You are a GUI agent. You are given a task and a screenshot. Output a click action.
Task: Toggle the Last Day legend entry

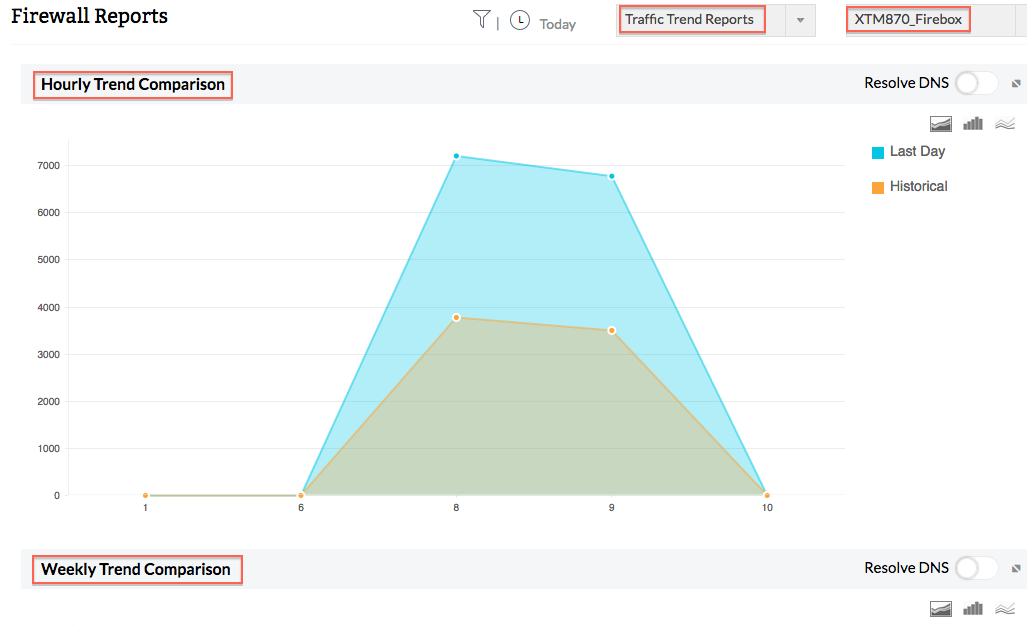pyautogui.click(x=907, y=151)
